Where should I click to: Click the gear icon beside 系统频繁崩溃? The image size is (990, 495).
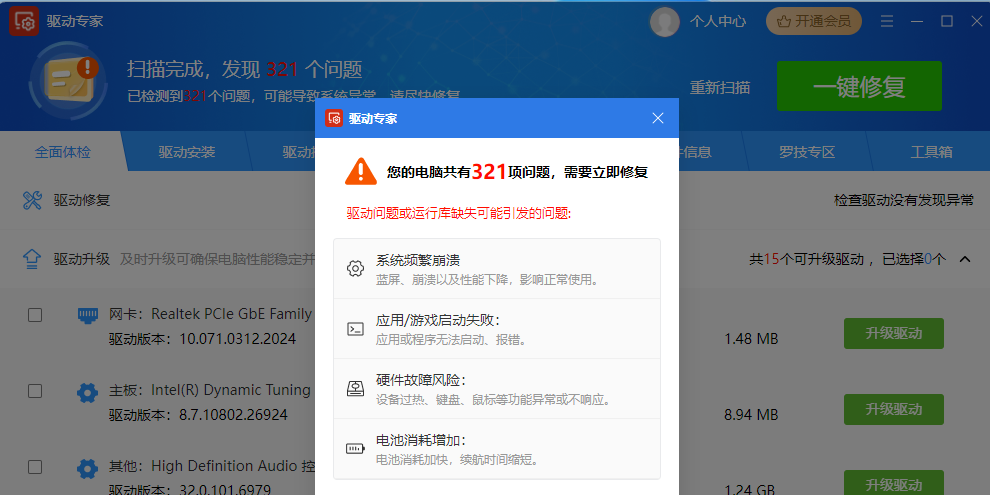(x=355, y=268)
